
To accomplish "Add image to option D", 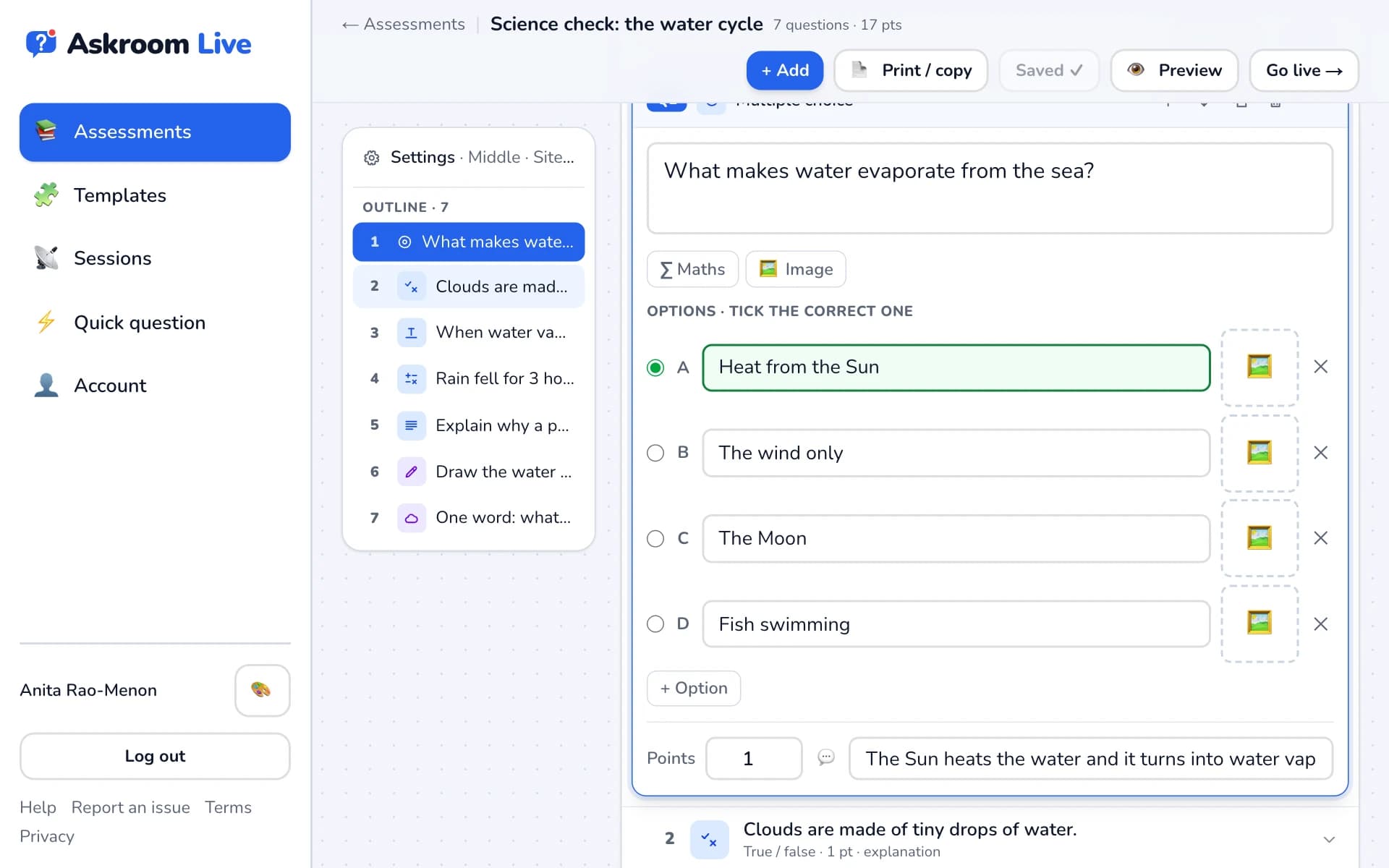I will point(1260,624).
